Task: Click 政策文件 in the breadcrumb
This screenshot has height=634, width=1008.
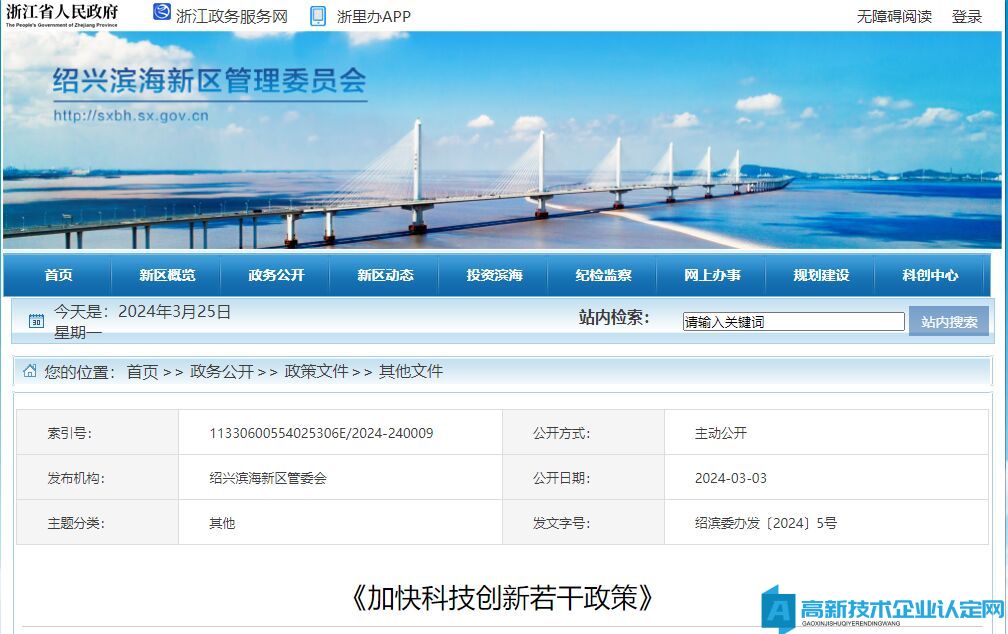Action: point(316,371)
